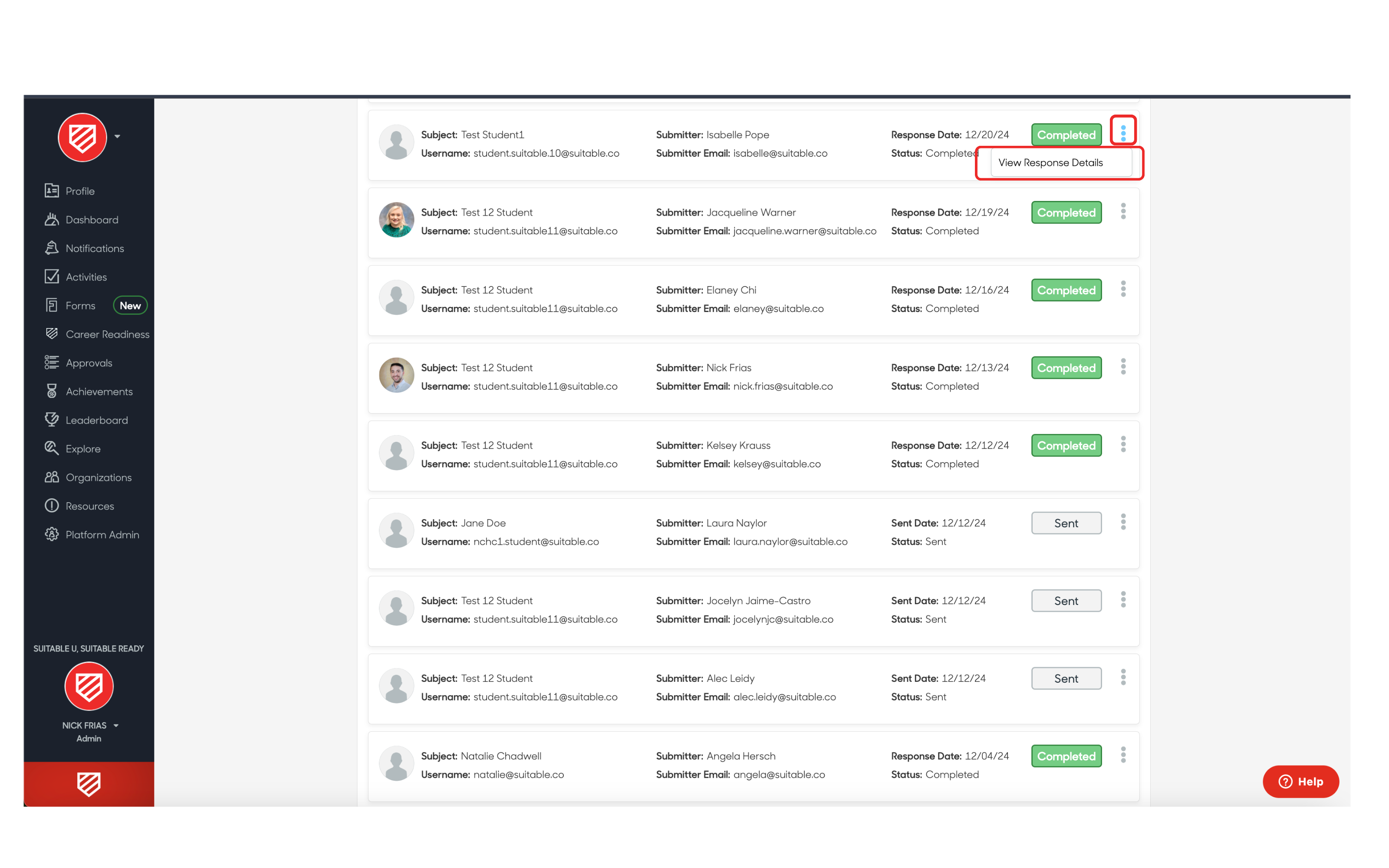This screenshot has height=868, width=1389.
Task: Click response date 12/04/24
Action: pos(987,756)
